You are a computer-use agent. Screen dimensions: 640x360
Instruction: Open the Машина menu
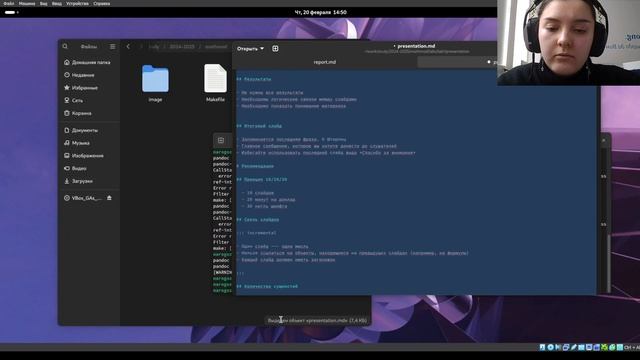tap(27, 3)
